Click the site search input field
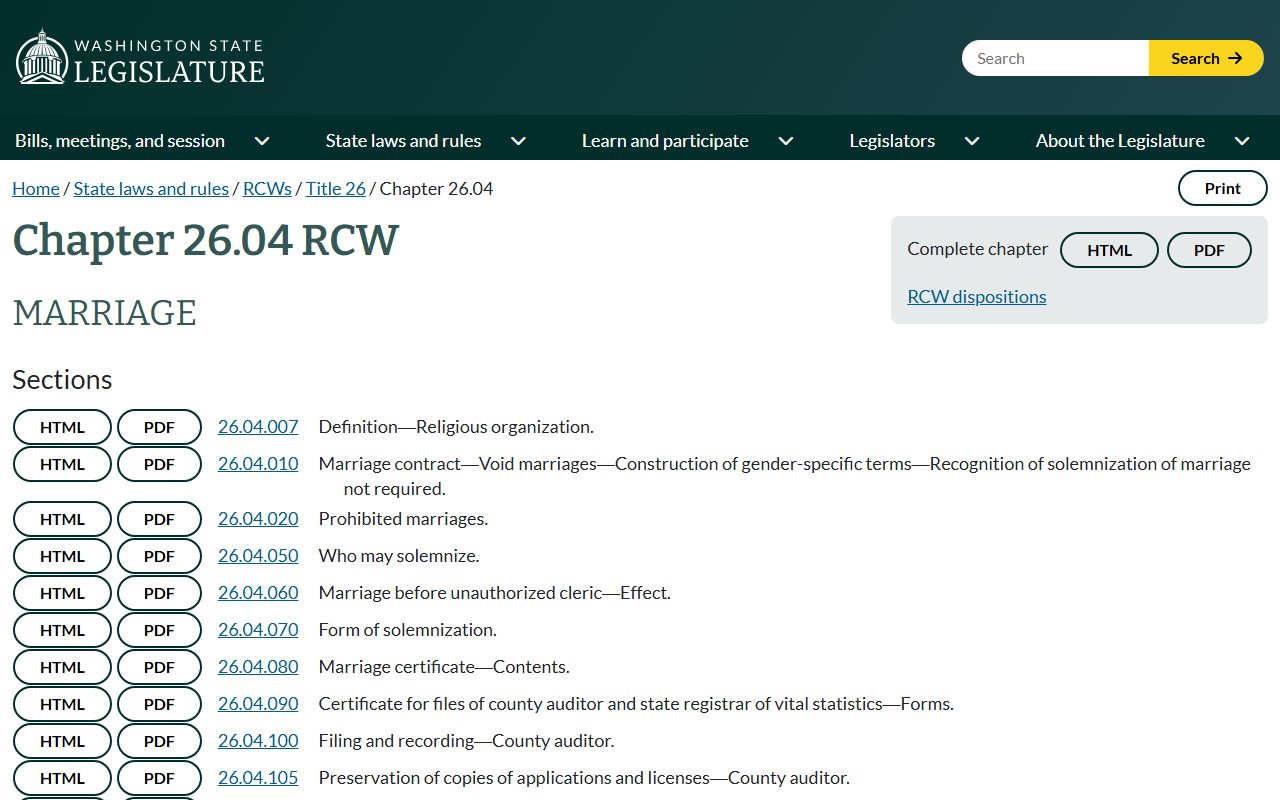Screen dimensions: 1280x800 click(x=1055, y=58)
